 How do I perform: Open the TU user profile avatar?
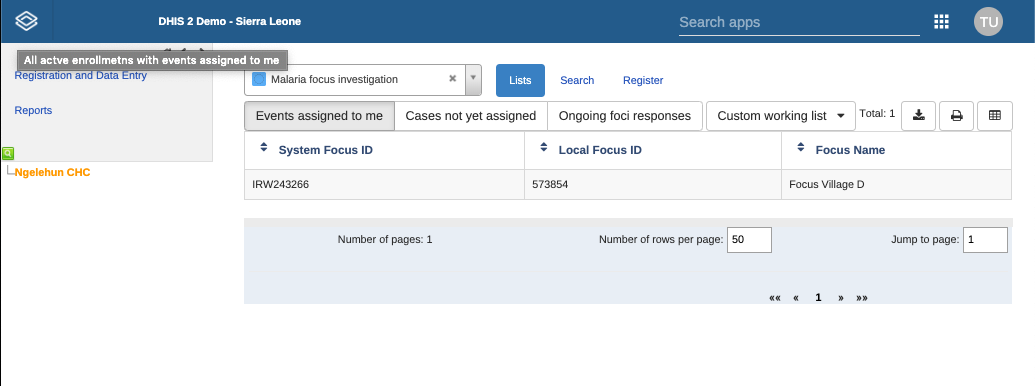click(x=988, y=22)
